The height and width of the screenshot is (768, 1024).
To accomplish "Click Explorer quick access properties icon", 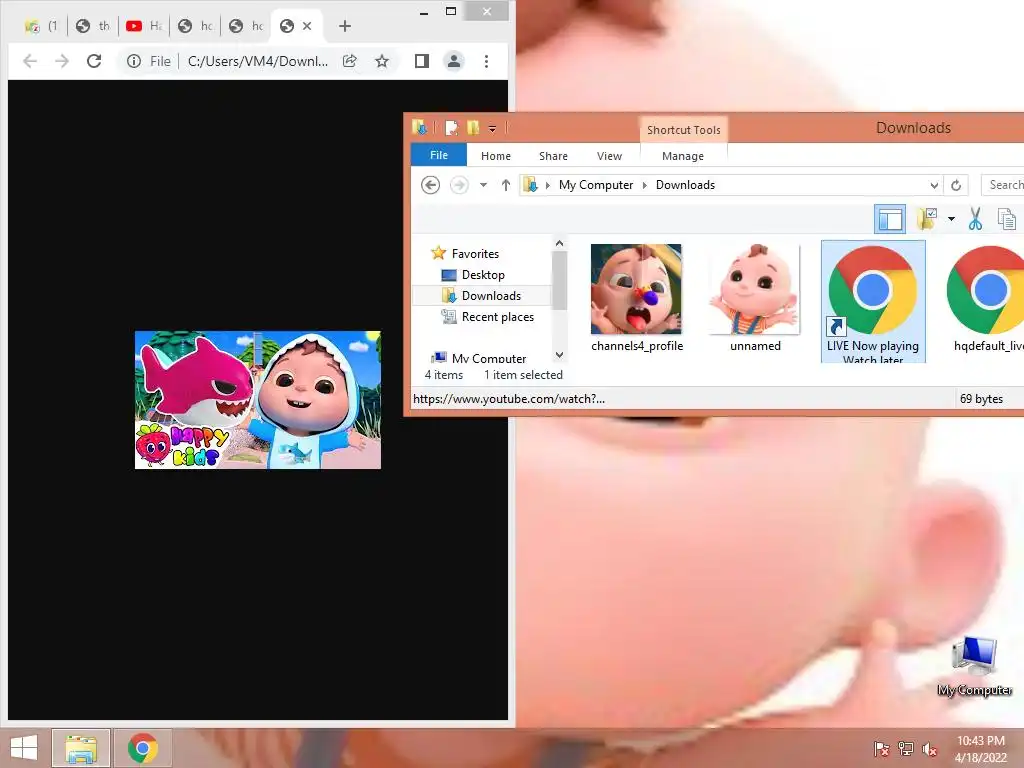I will pyautogui.click(x=451, y=128).
